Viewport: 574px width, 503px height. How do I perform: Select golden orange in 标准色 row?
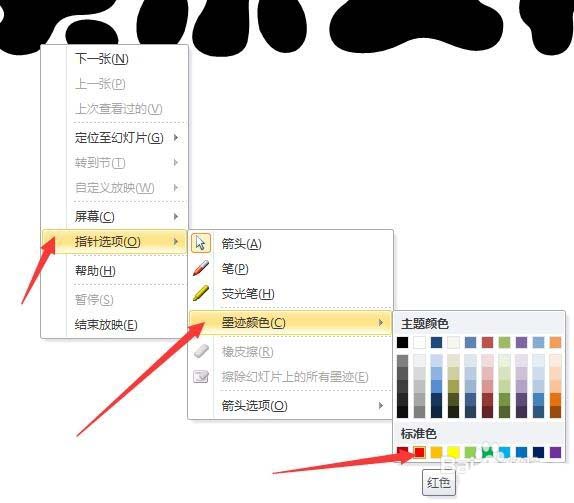coord(436,452)
